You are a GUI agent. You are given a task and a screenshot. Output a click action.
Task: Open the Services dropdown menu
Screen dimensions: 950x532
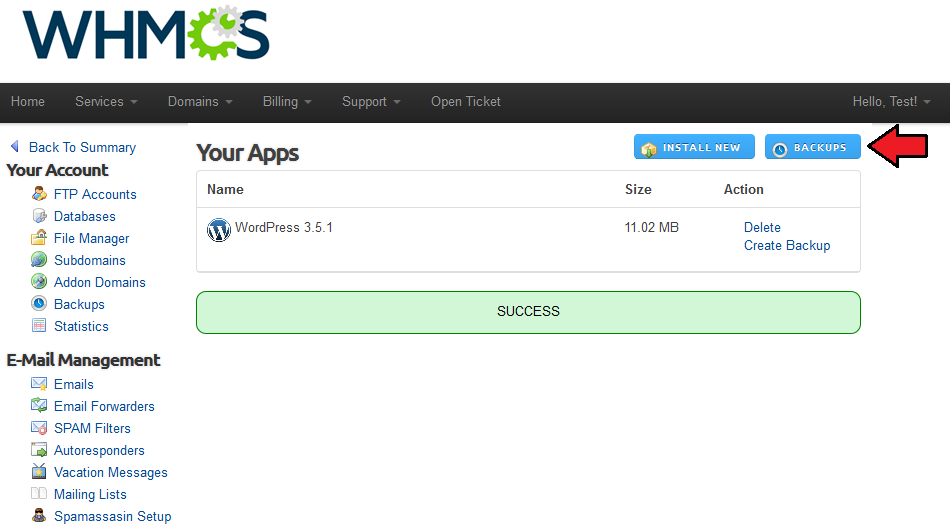click(106, 102)
